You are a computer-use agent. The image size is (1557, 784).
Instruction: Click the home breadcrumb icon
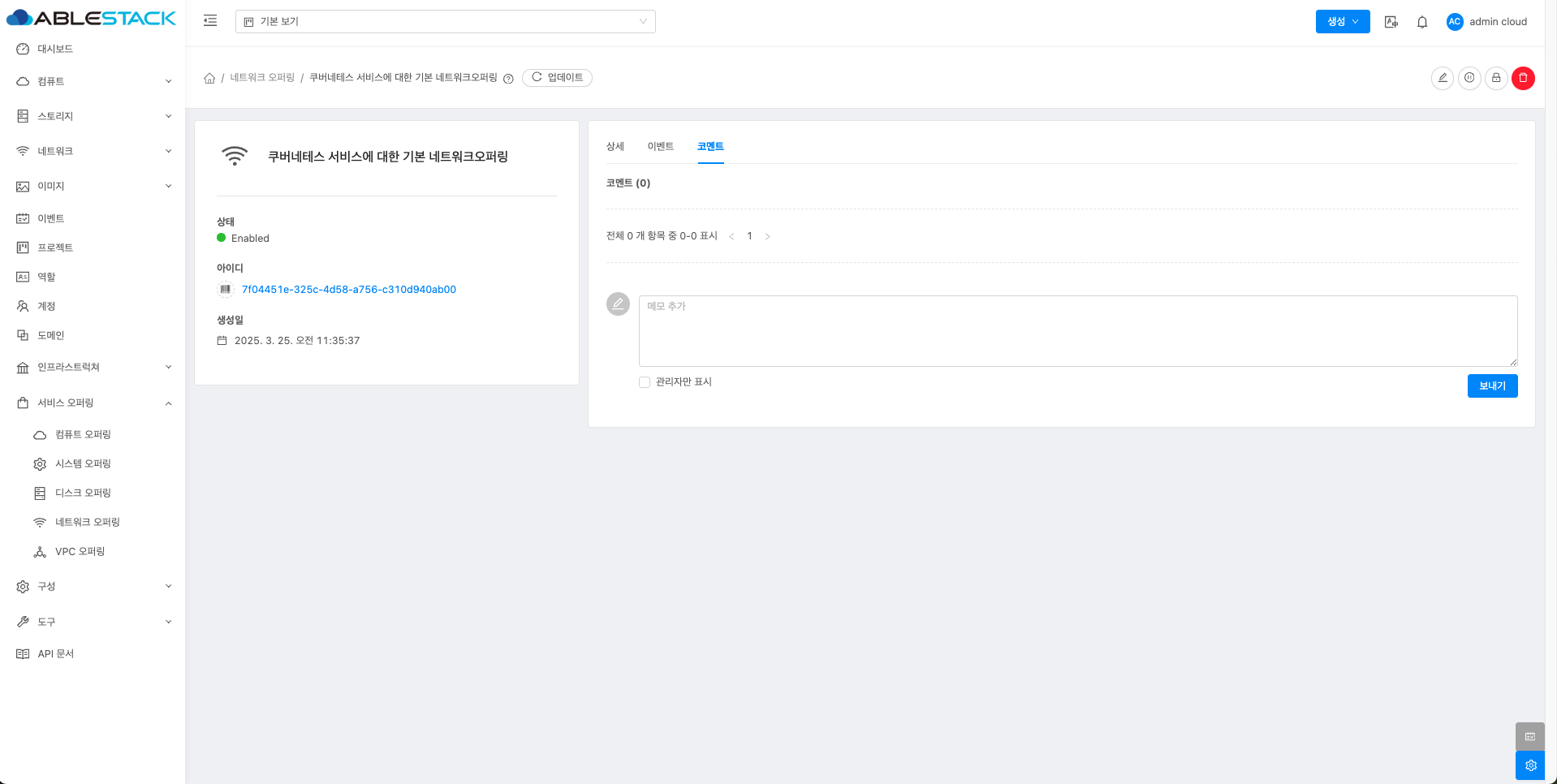pyautogui.click(x=209, y=78)
